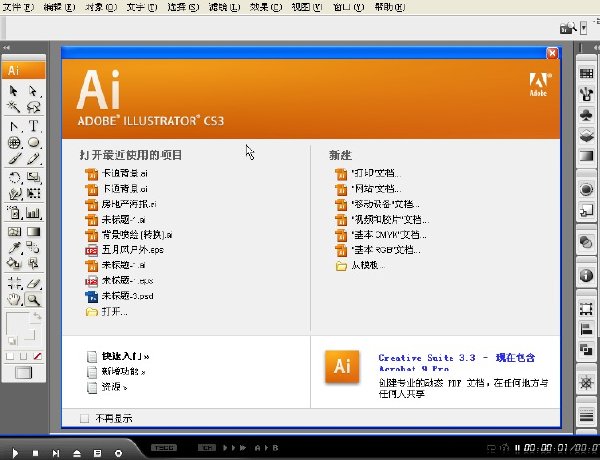Open the 效果(C) menu

[266, 7]
